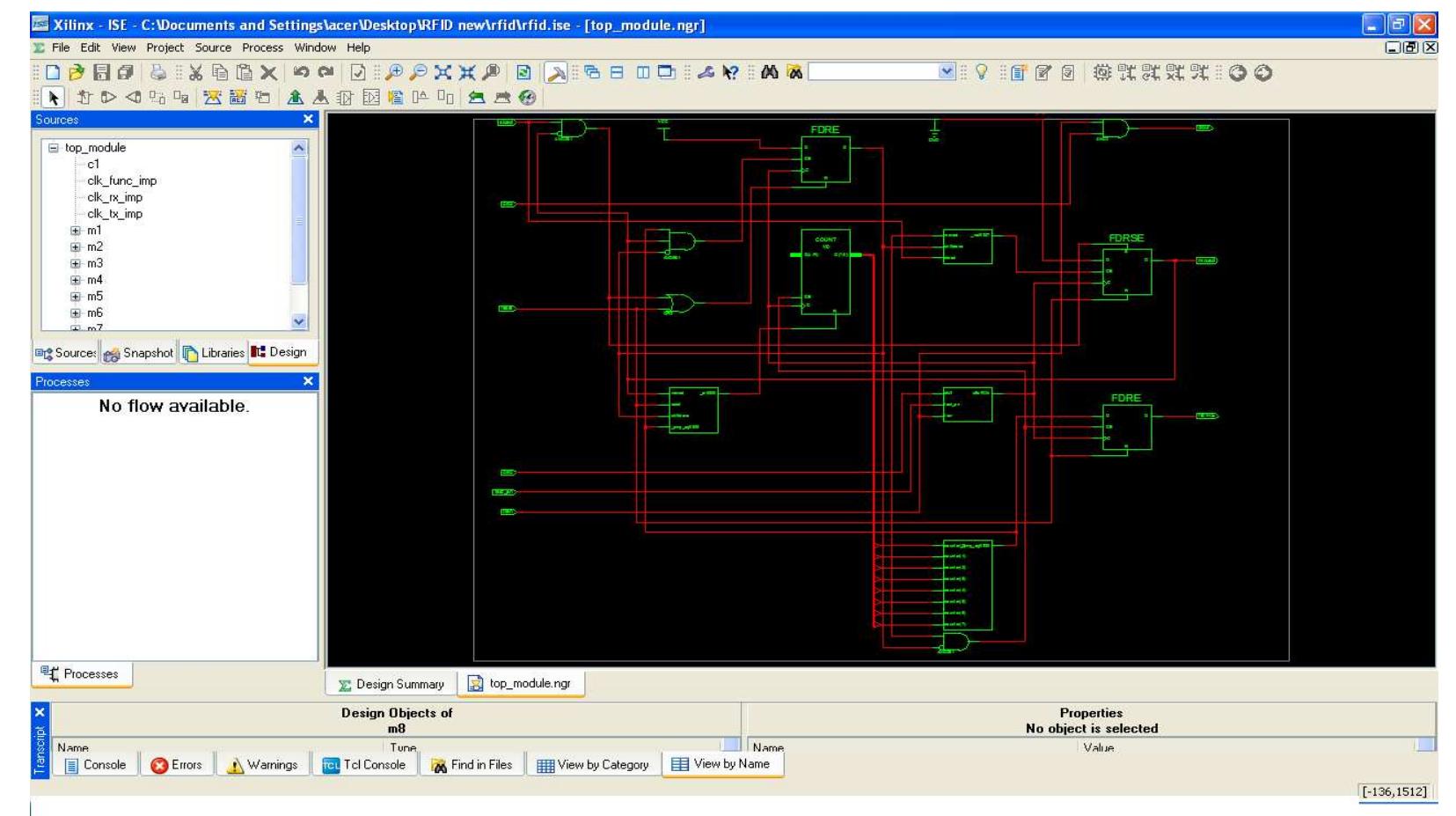Image resolution: width=1456 pixels, height=816 pixels.
Task: Expand the m3 tree node
Action: coord(76,264)
